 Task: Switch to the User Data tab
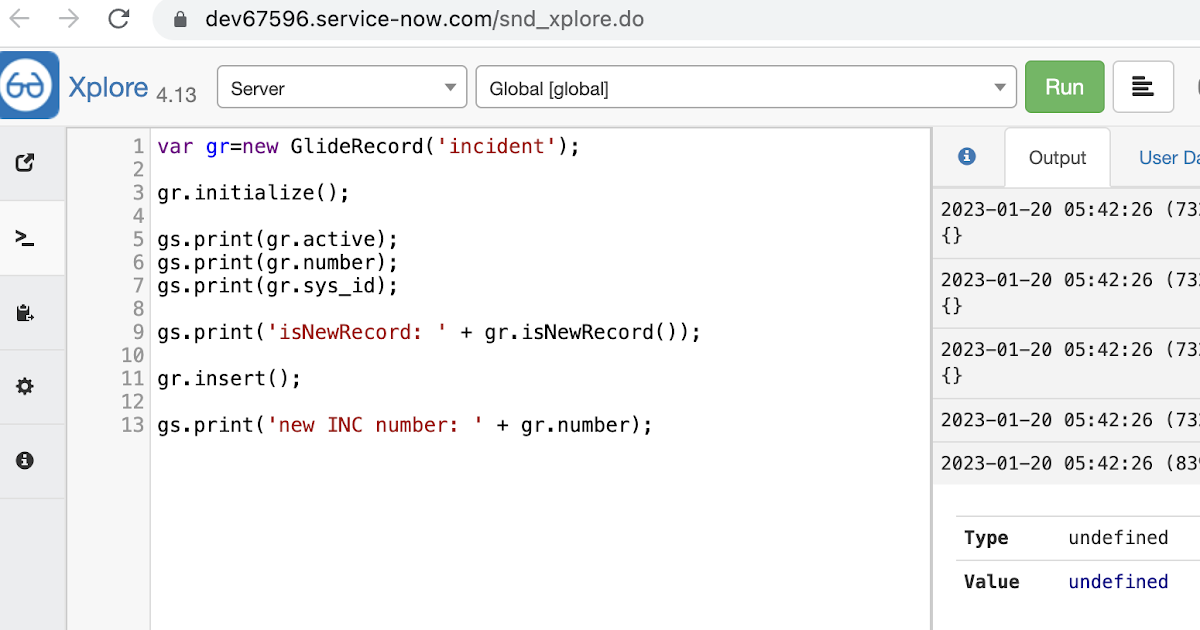pos(1170,157)
